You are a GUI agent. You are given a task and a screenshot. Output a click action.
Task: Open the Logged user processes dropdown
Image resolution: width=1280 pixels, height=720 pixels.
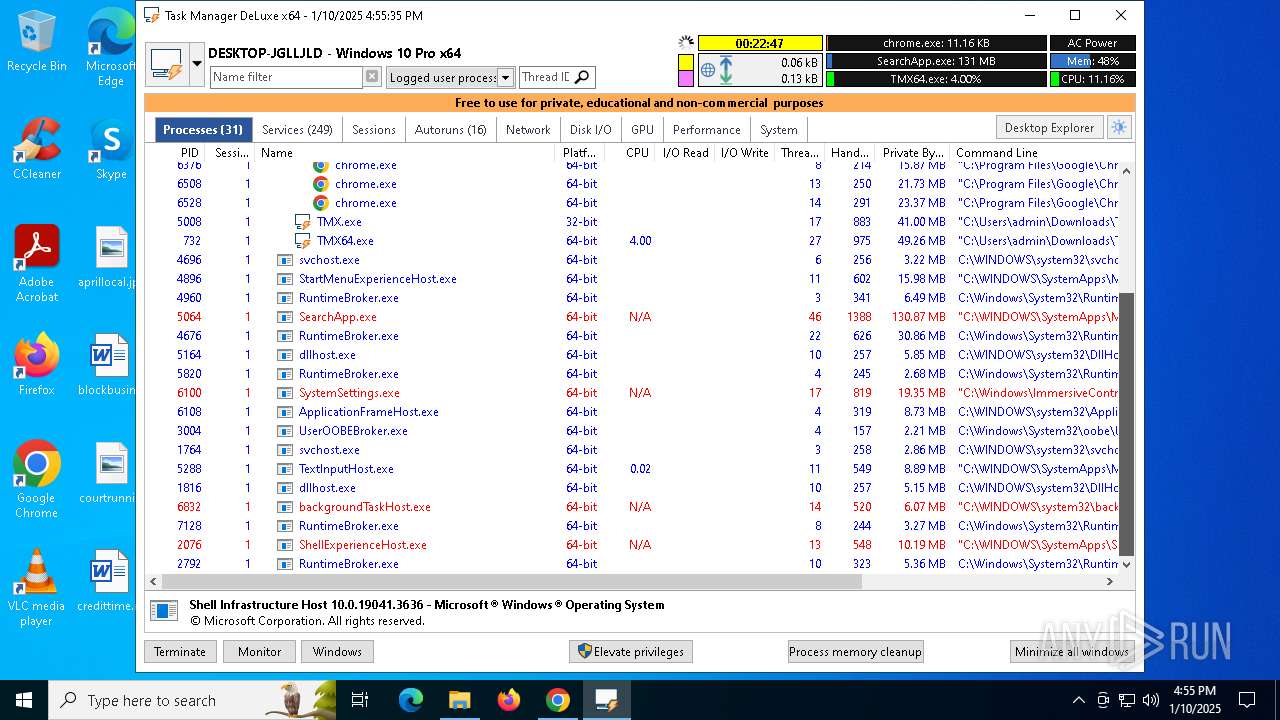(x=505, y=77)
